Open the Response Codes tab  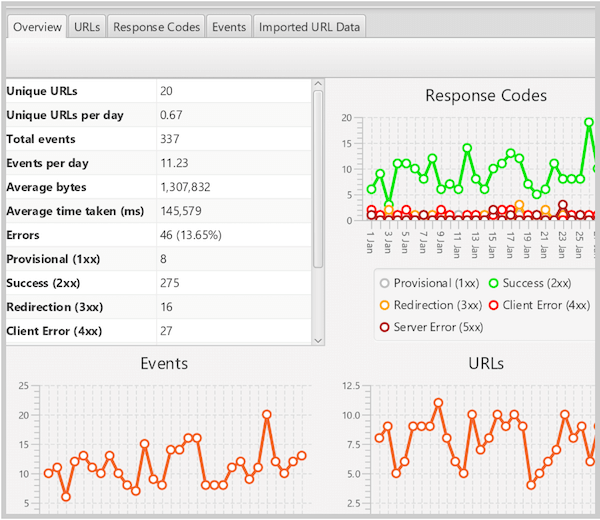157,27
